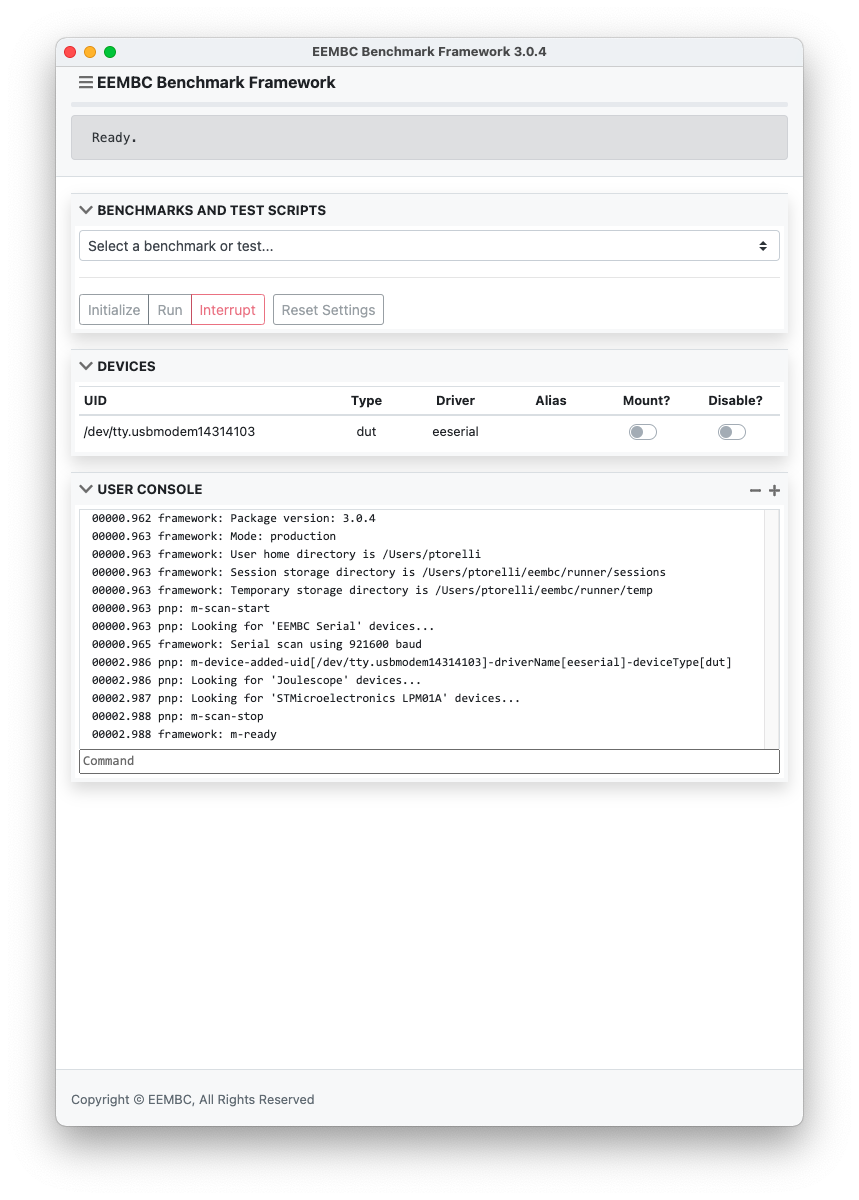Toggle the Disable switch for usbmodem14314103
Screen dimensions: 859x1200
732,432
